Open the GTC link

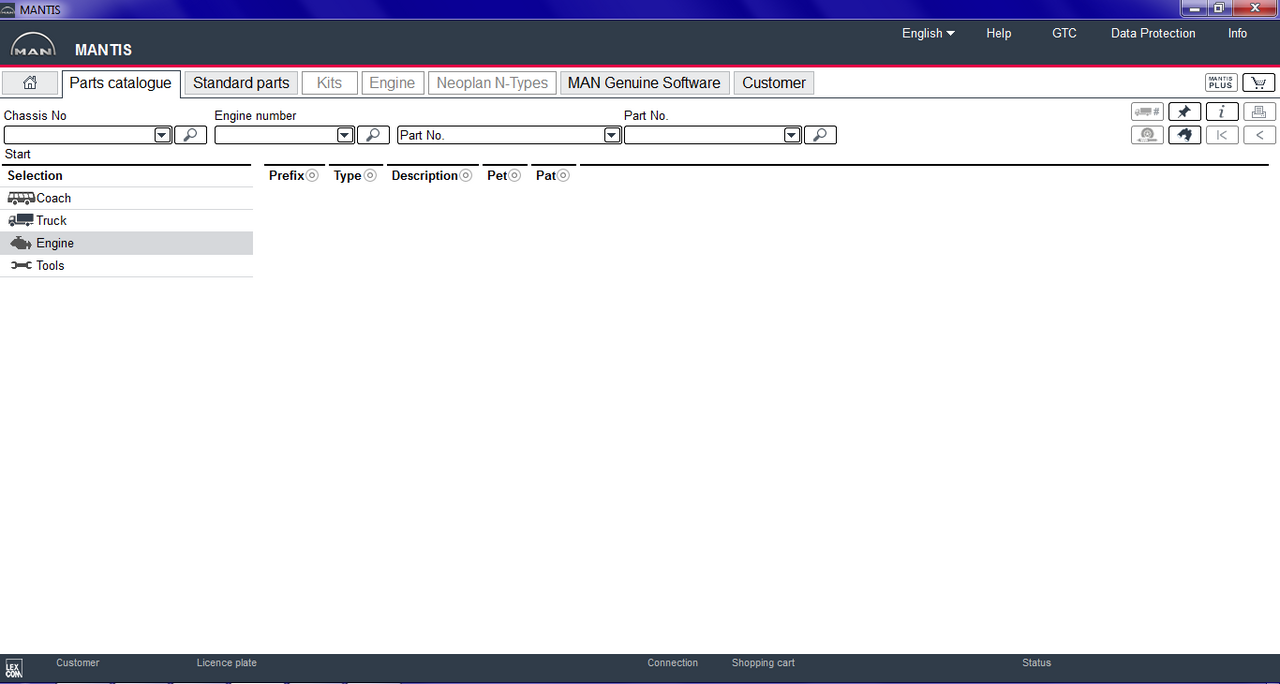(1064, 33)
